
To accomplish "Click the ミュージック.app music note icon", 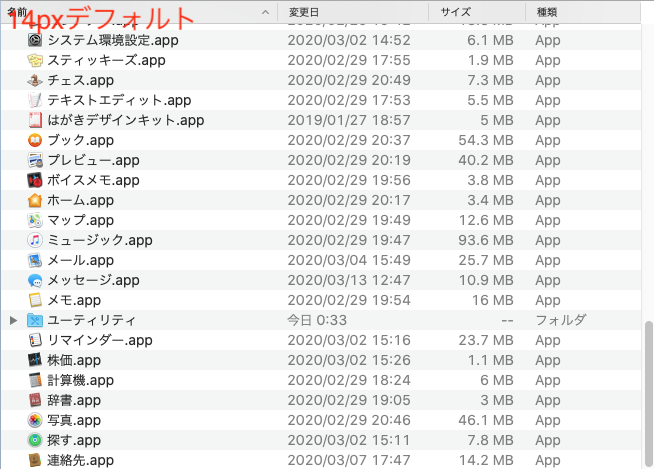I will pyautogui.click(x=35, y=240).
